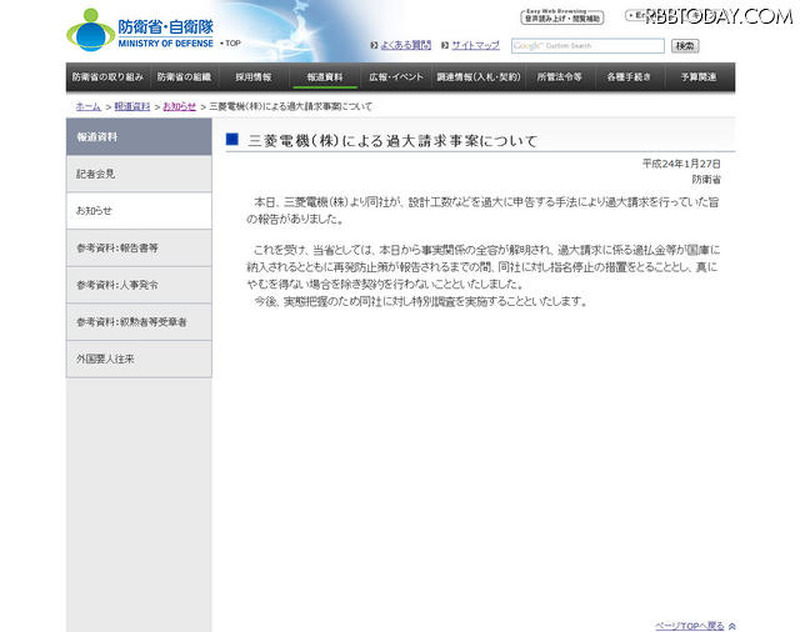Open the 防衛省の取り組み menu
The image size is (800, 632).
108,77
